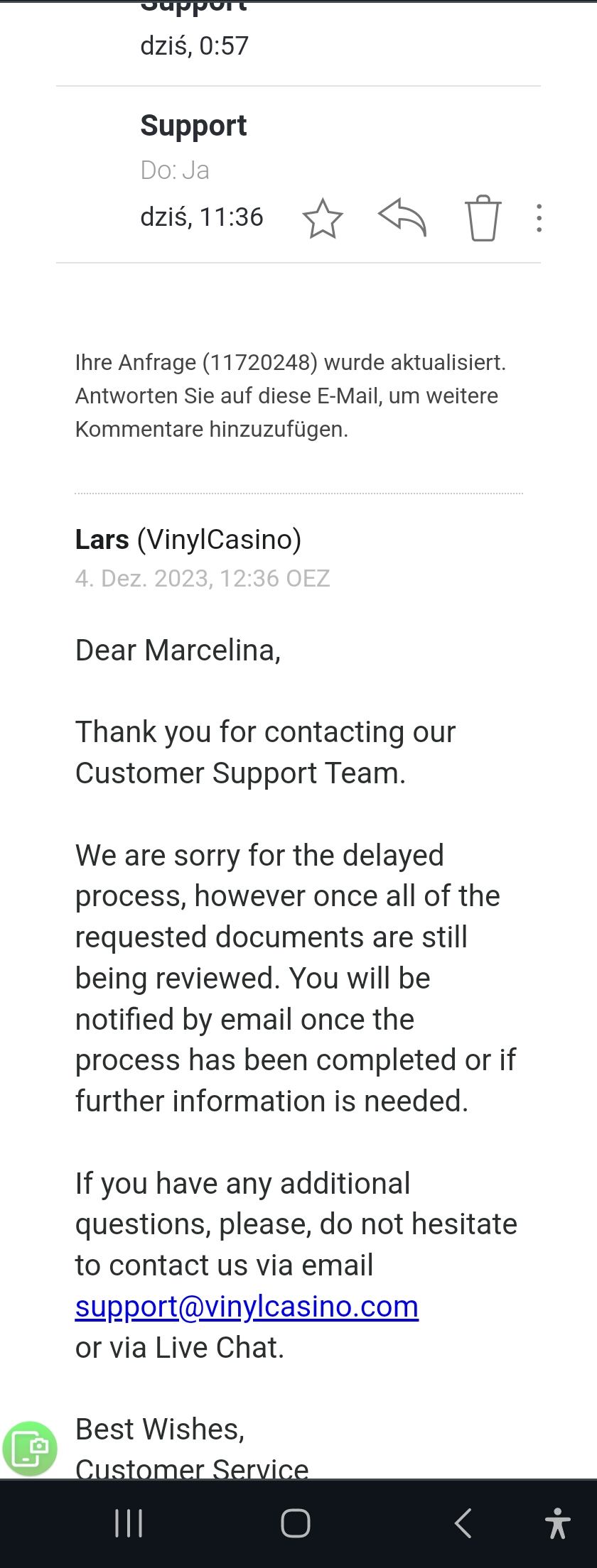Tap the '4. Dez. 2023, 12:36 OEZ' date
The height and width of the screenshot is (1568, 597).
coord(203,579)
